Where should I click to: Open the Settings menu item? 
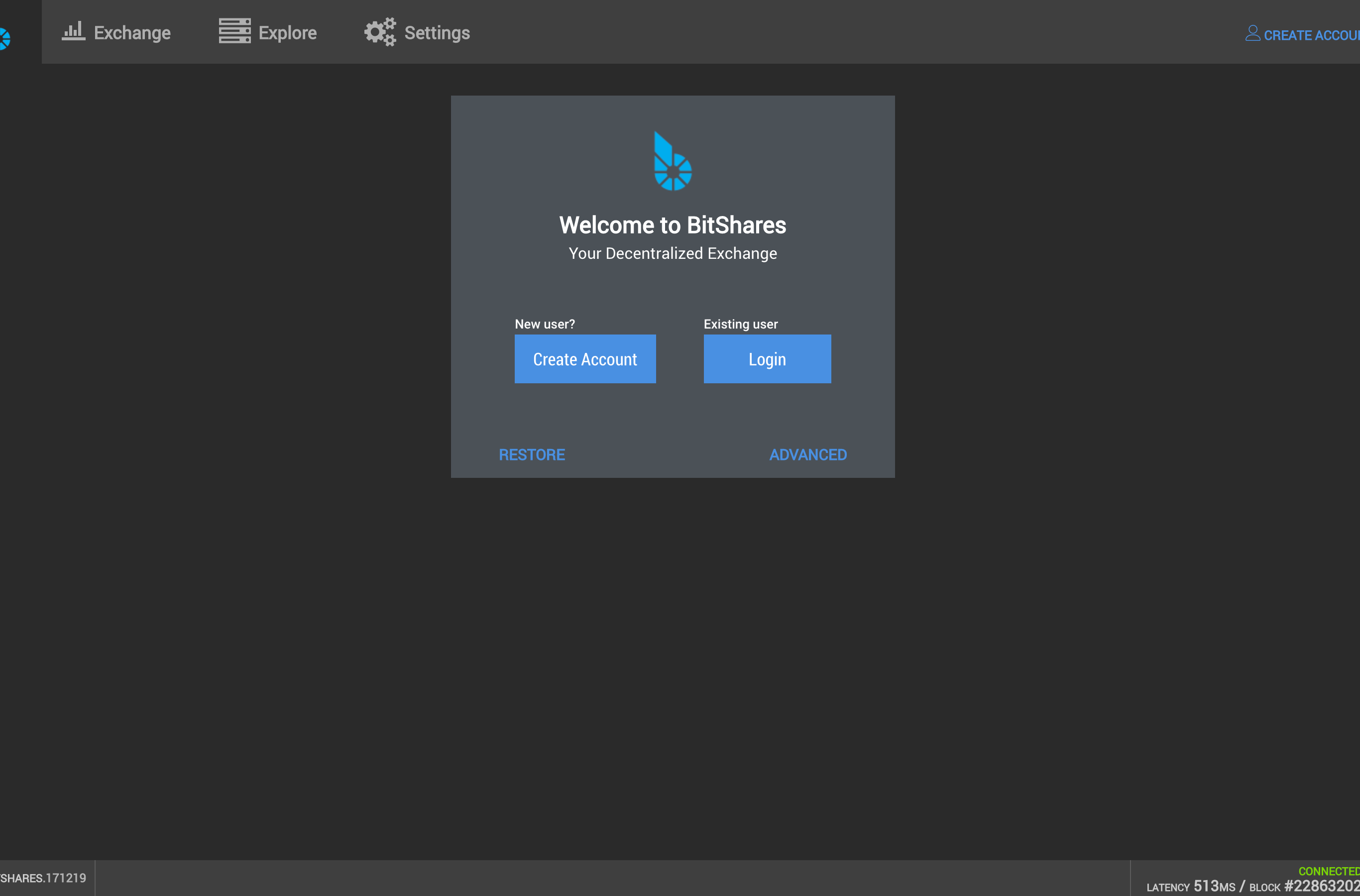tap(417, 32)
